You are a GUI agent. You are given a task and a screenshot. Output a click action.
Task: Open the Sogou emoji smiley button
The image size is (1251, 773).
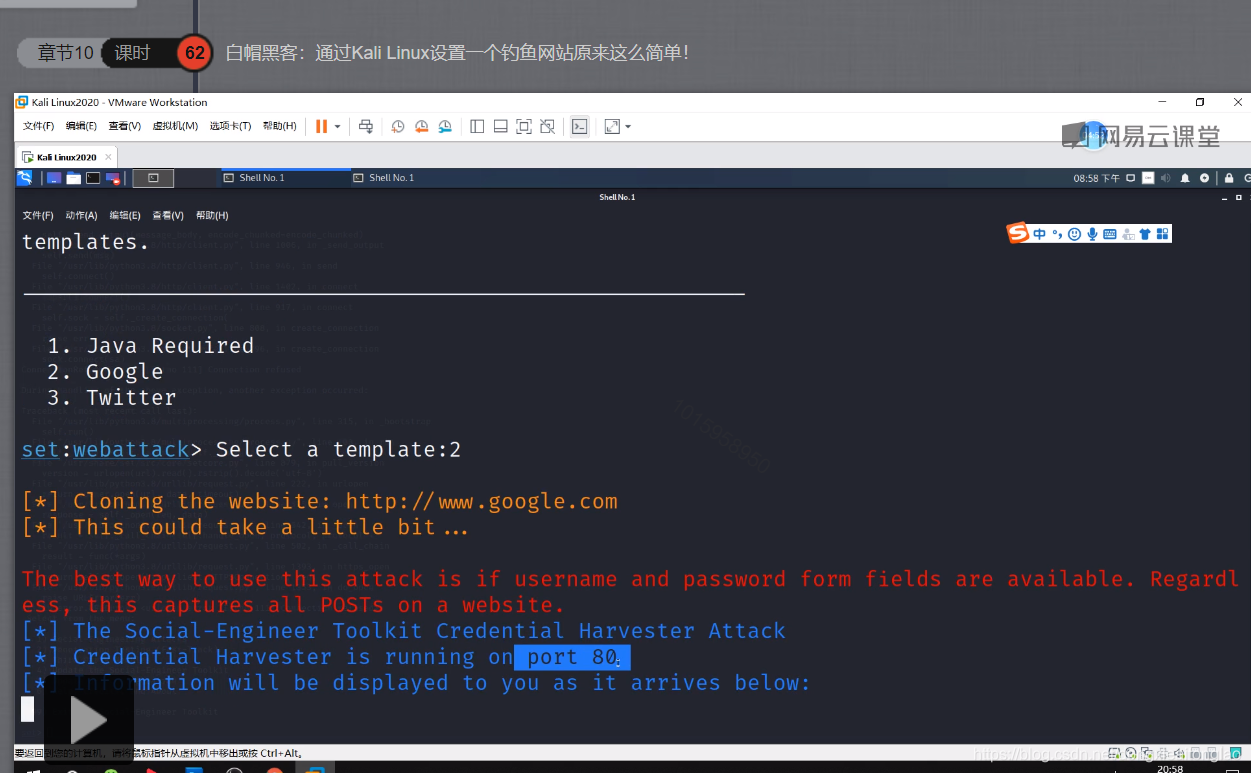tap(1075, 234)
